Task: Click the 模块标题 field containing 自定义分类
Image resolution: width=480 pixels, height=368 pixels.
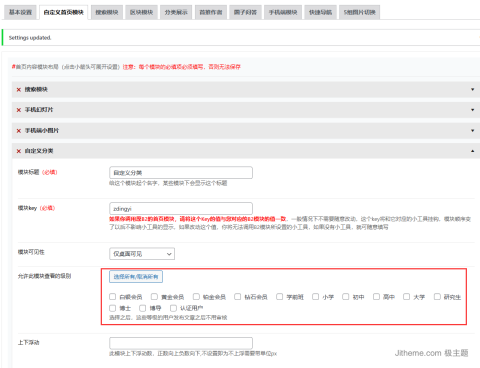Action: pos(181,173)
